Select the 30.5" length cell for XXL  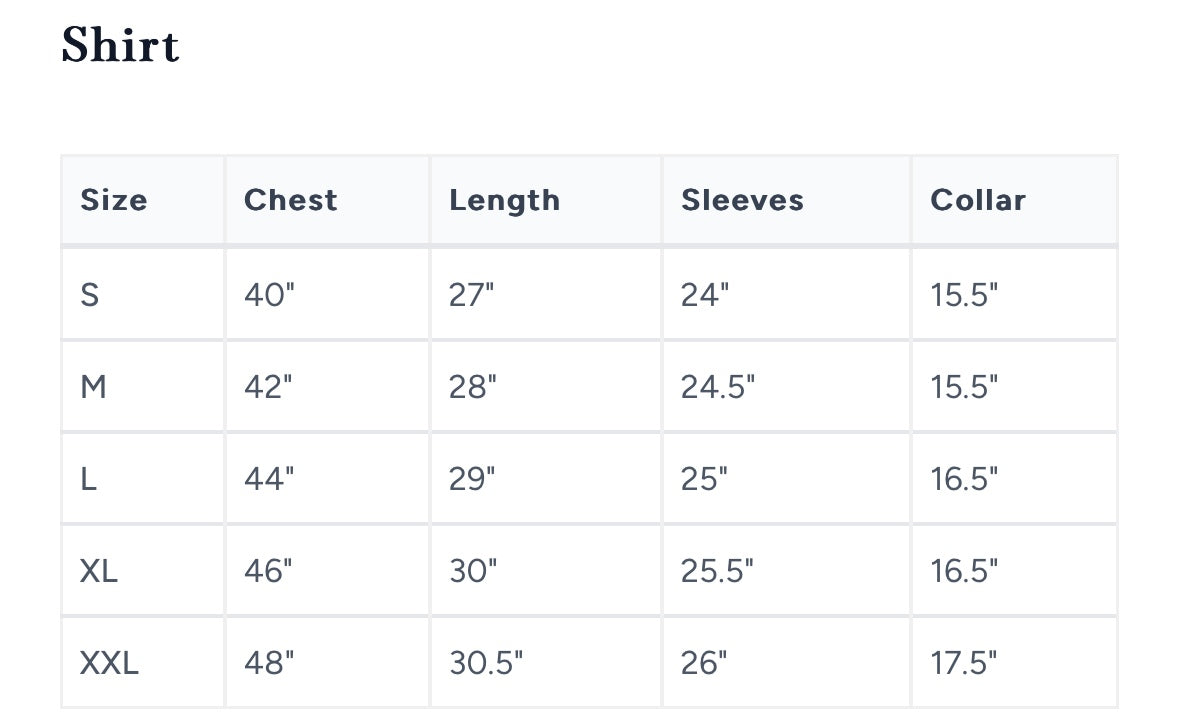click(486, 663)
